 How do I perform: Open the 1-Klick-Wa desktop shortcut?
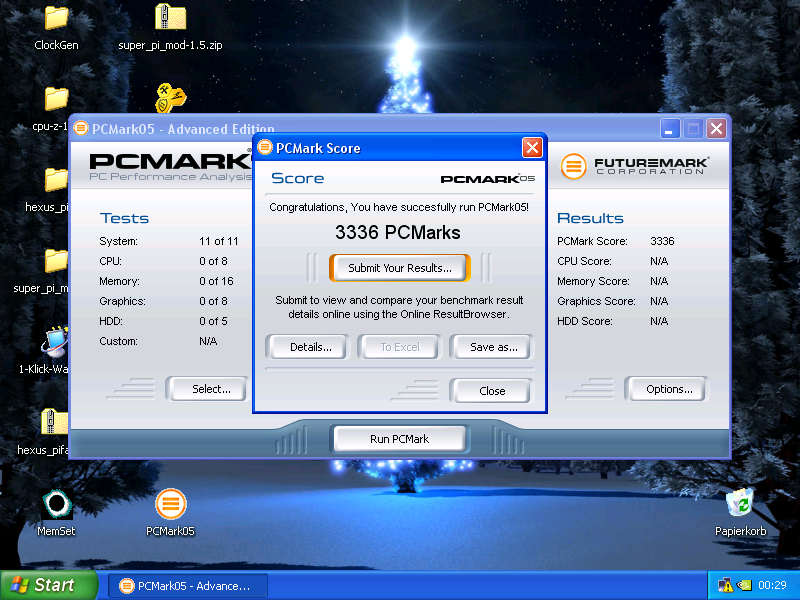[55, 342]
